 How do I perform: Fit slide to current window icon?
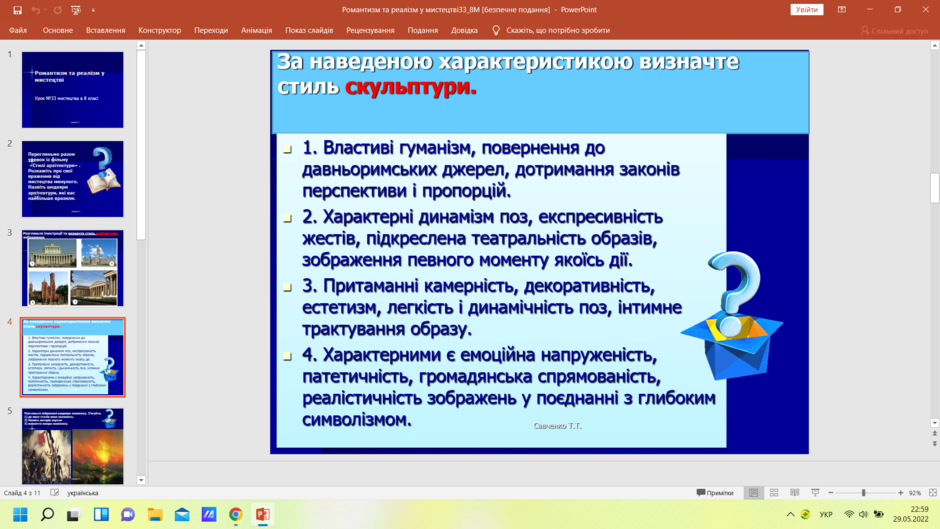[x=933, y=493]
